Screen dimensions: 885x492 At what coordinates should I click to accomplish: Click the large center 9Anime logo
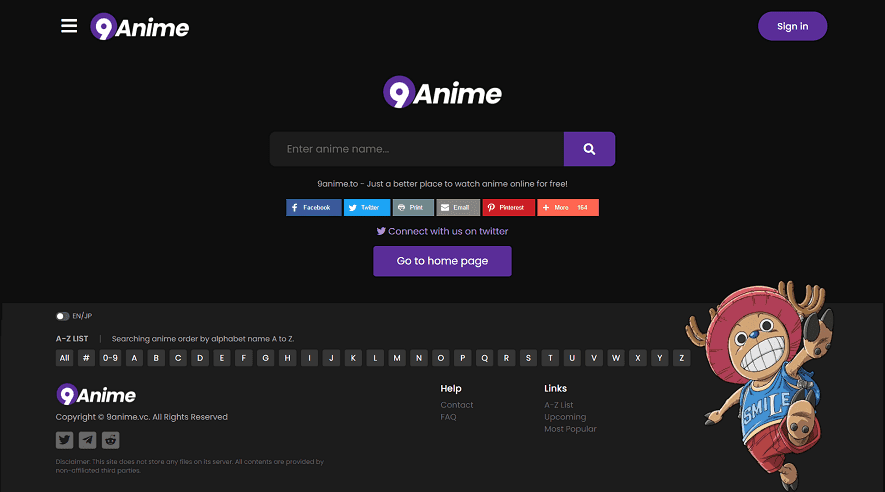click(442, 92)
